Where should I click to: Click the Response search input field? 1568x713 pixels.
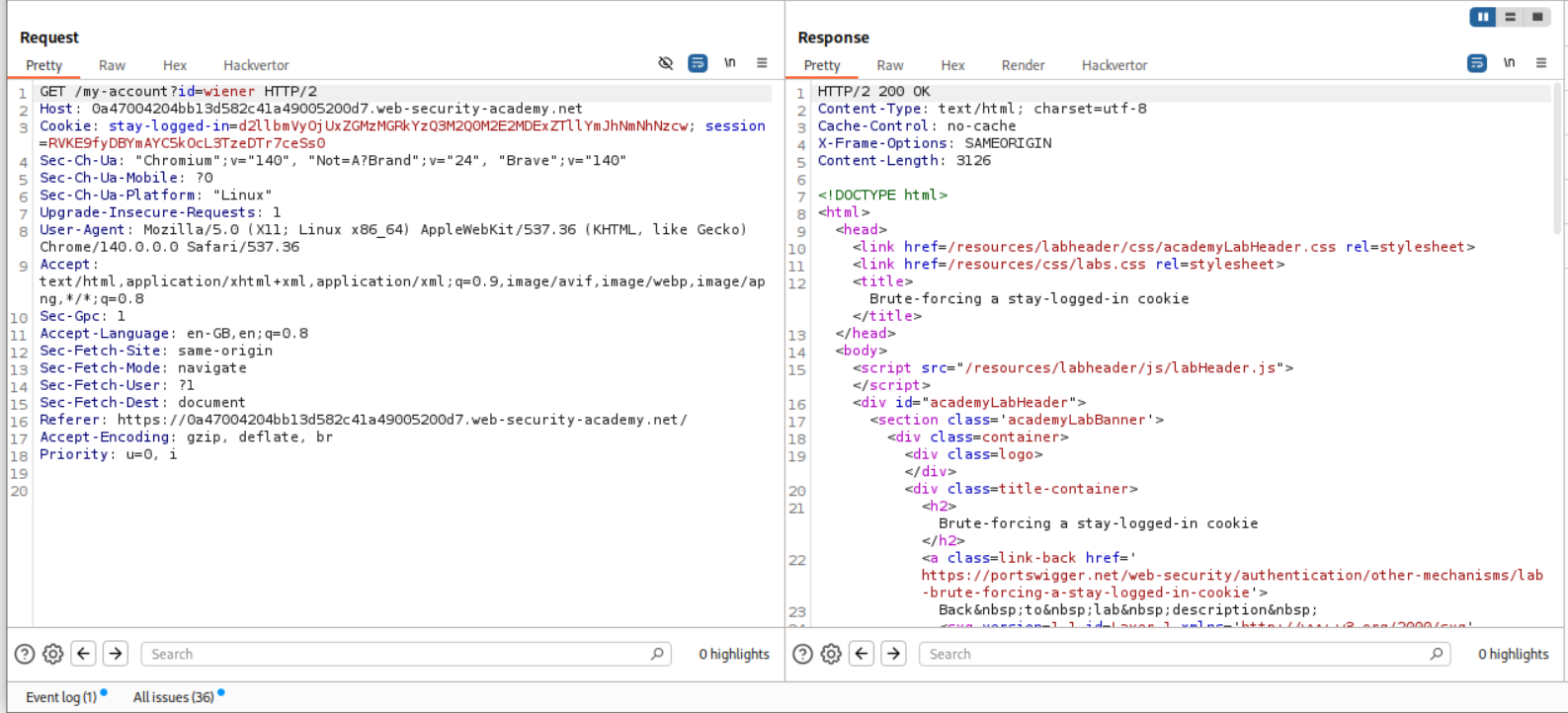pos(1176,654)
